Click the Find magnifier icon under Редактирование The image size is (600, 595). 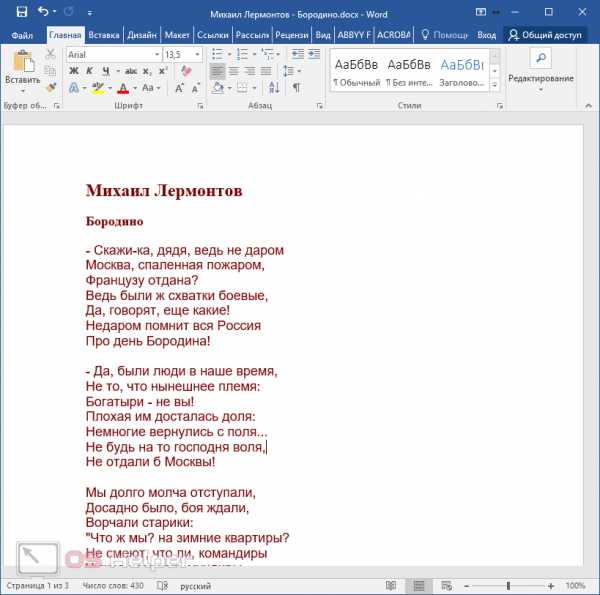(541, 58)
